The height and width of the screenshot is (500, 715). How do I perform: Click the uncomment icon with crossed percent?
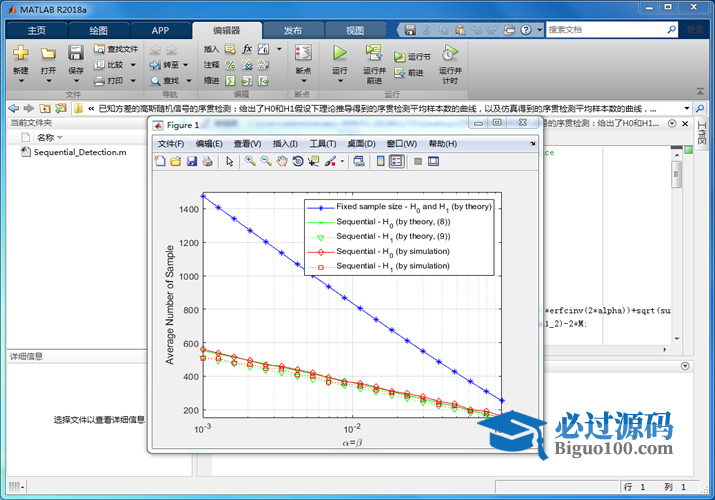(247, 65)
